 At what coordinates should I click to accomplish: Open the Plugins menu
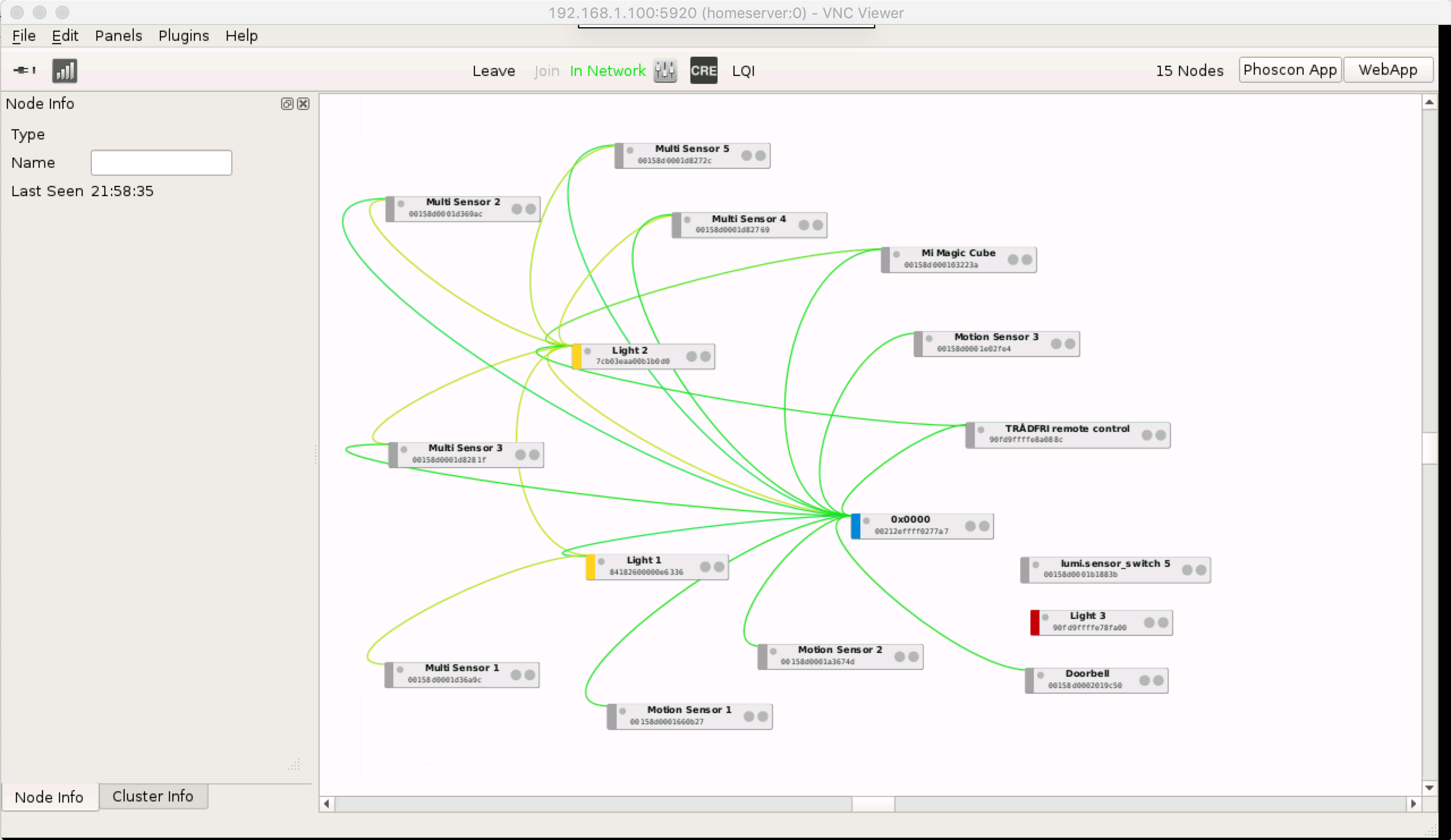click(x=183, y=36)
